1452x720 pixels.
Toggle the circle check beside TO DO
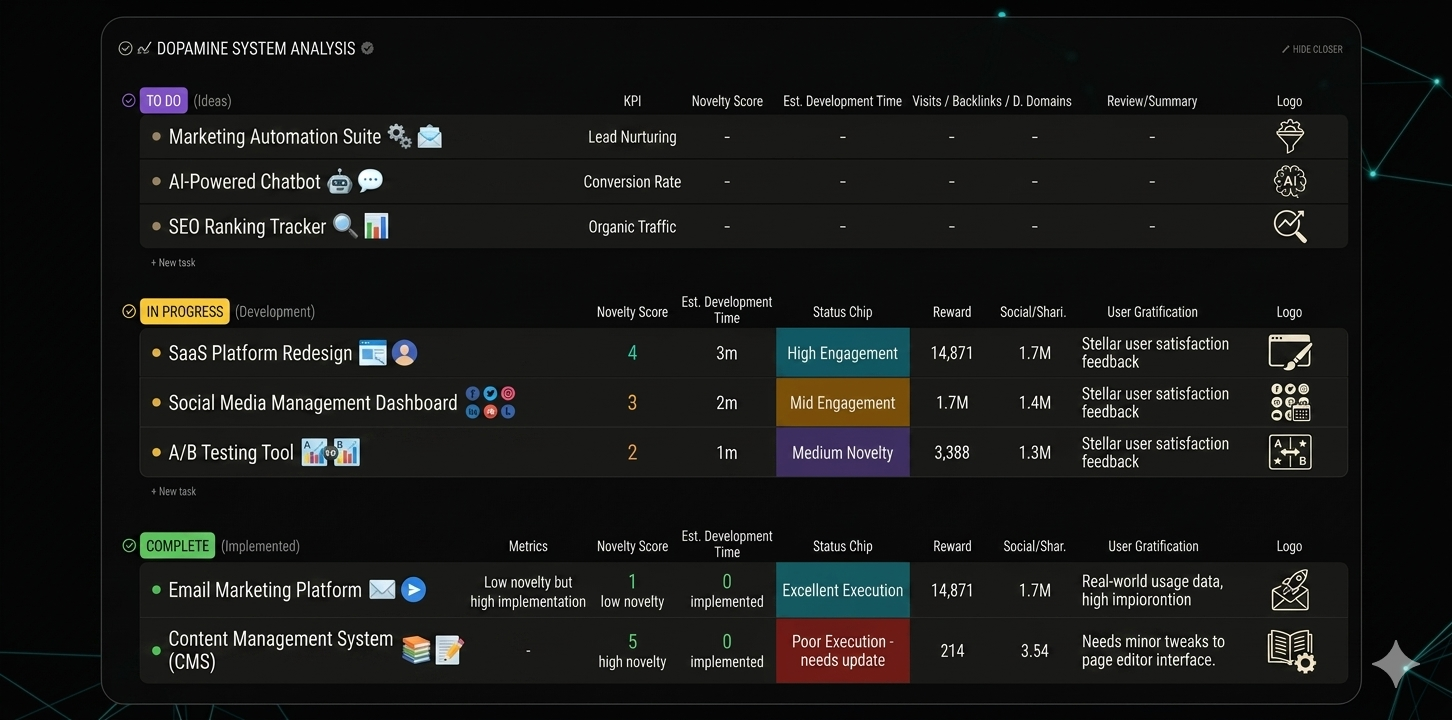click(128, 101)
